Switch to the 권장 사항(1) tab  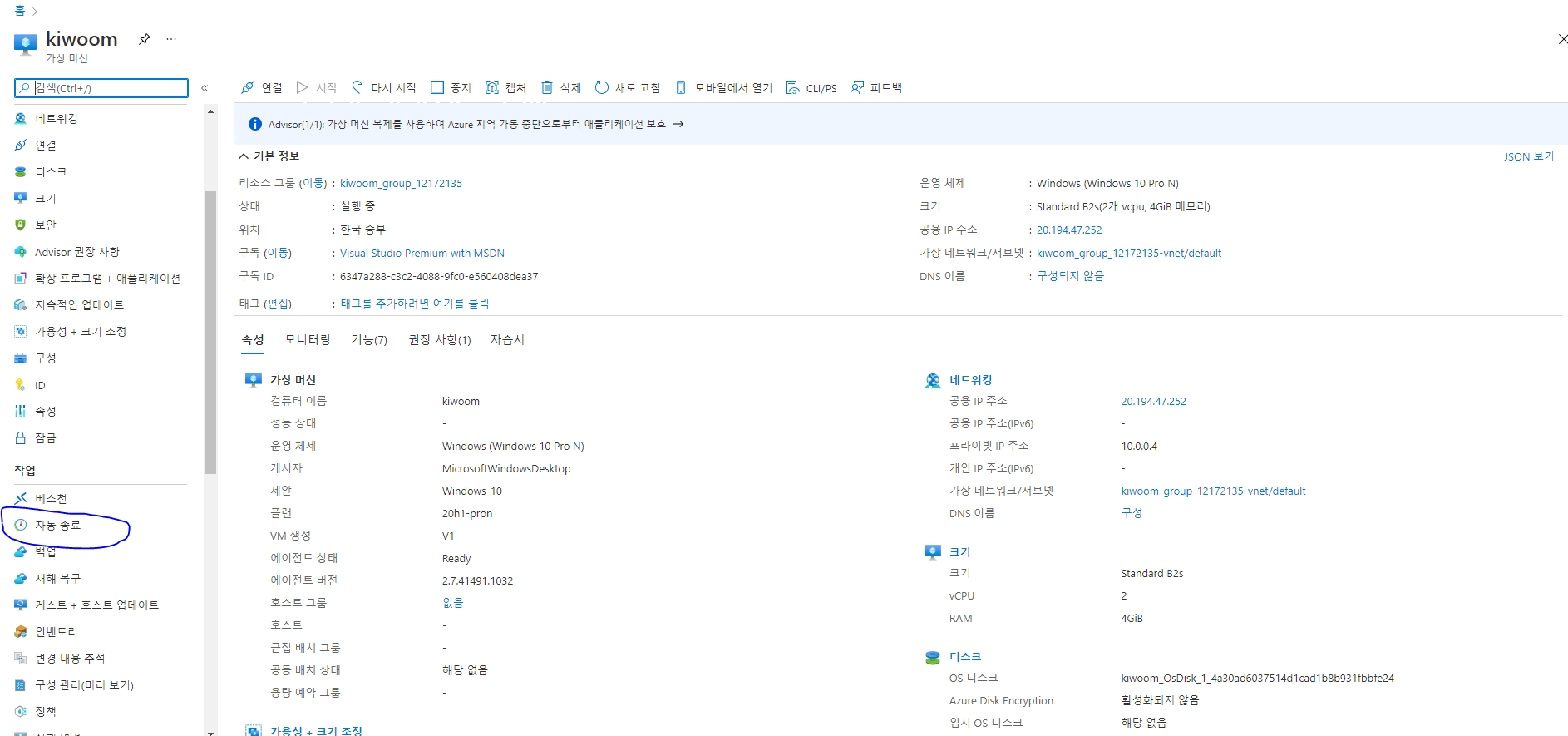click(439, 339)
